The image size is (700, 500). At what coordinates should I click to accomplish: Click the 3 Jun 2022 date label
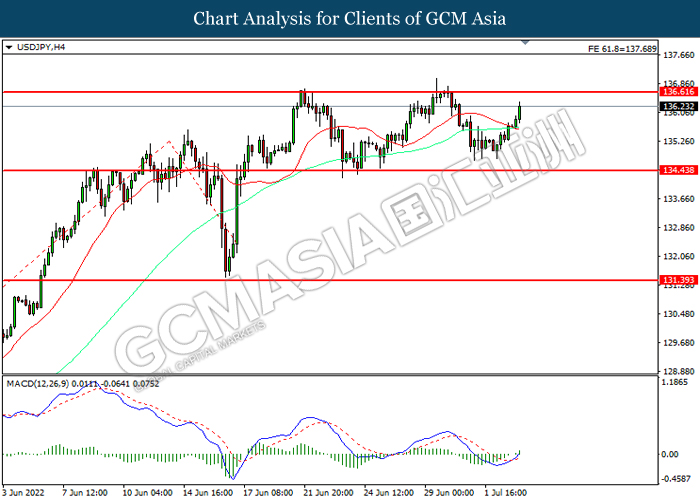tap(24, 493)
